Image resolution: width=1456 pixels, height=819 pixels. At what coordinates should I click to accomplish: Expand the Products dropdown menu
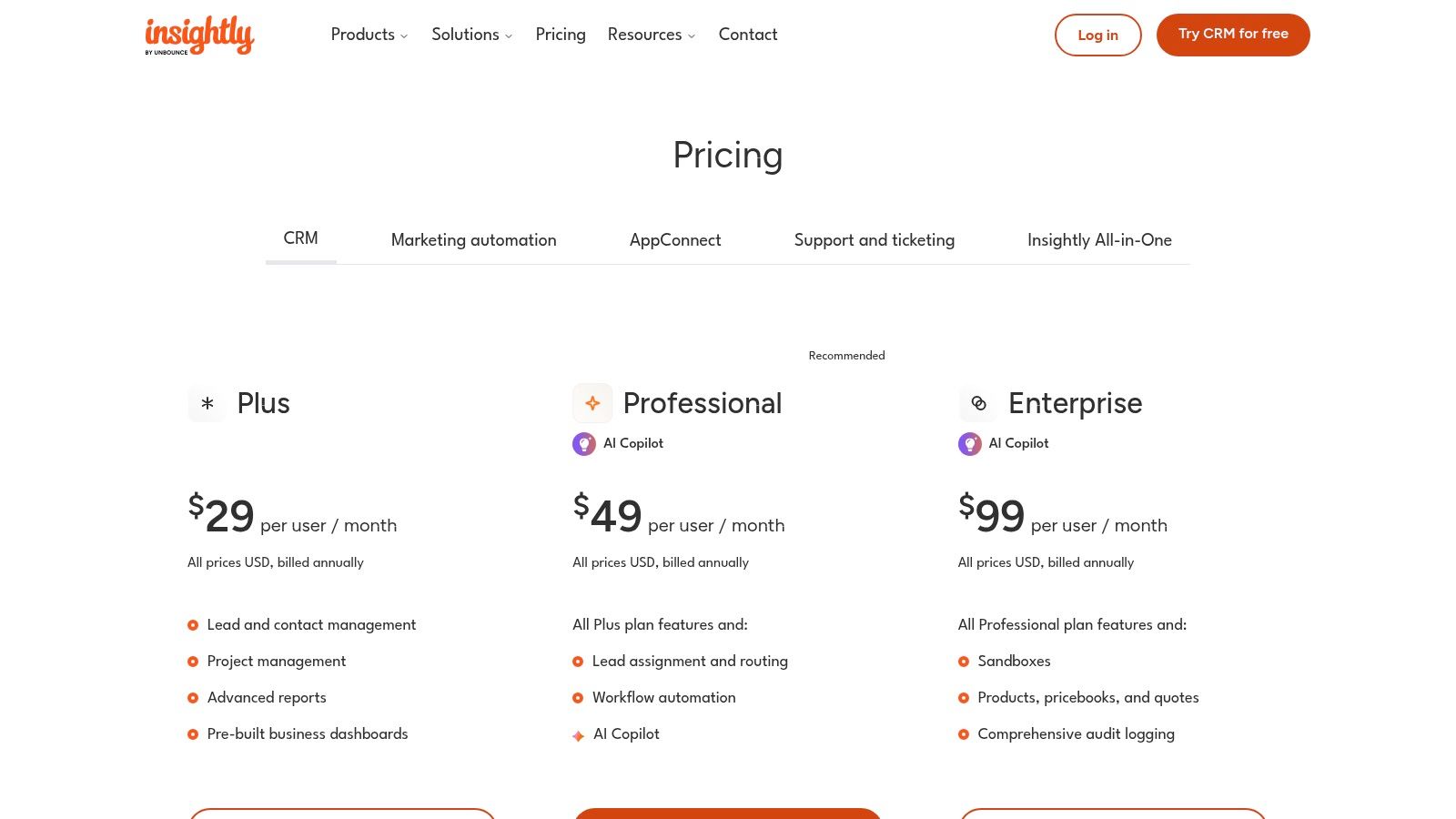tap(369, 35)
